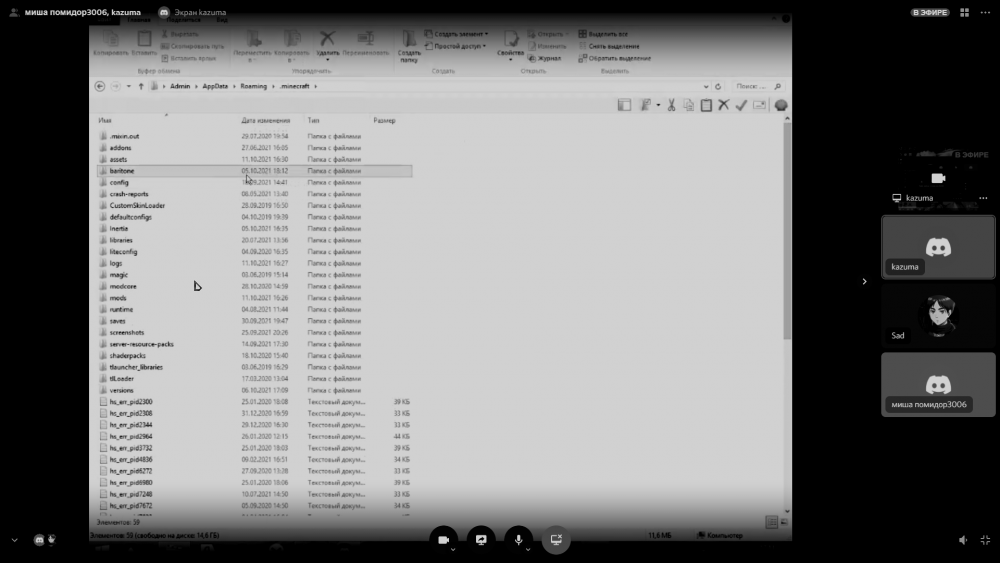1000x563 pixels.
Task: Mute the microphone in call controls
Action: (x=518, y=539)
